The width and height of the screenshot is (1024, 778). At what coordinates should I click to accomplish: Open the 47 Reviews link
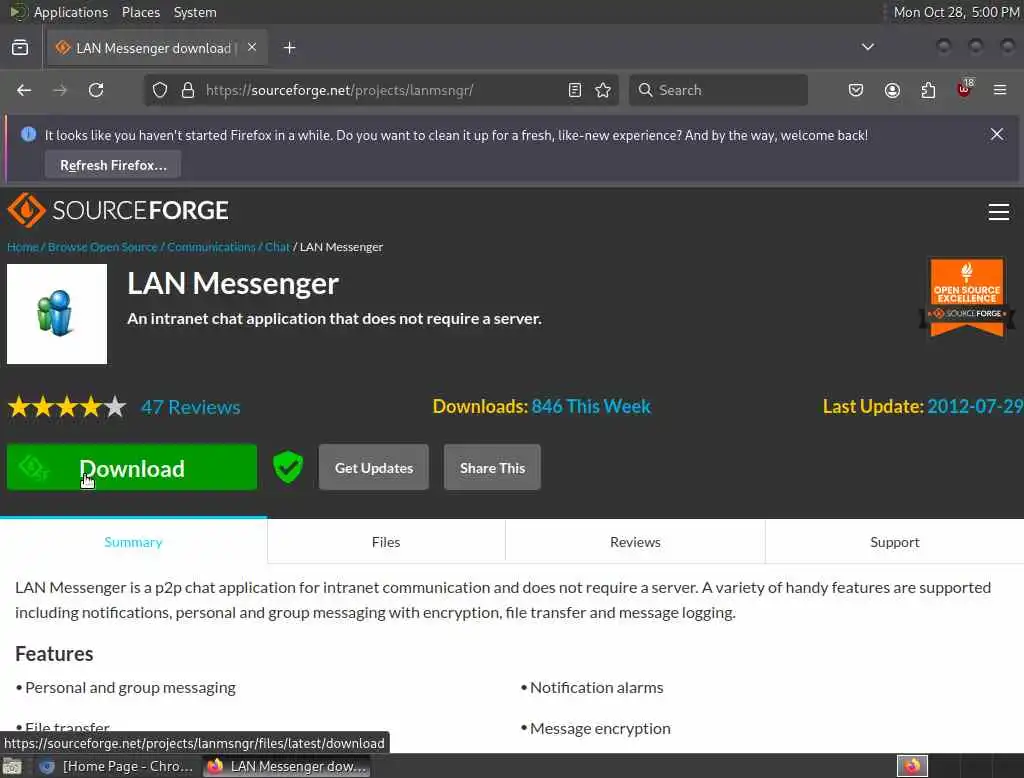coord(191,407)
